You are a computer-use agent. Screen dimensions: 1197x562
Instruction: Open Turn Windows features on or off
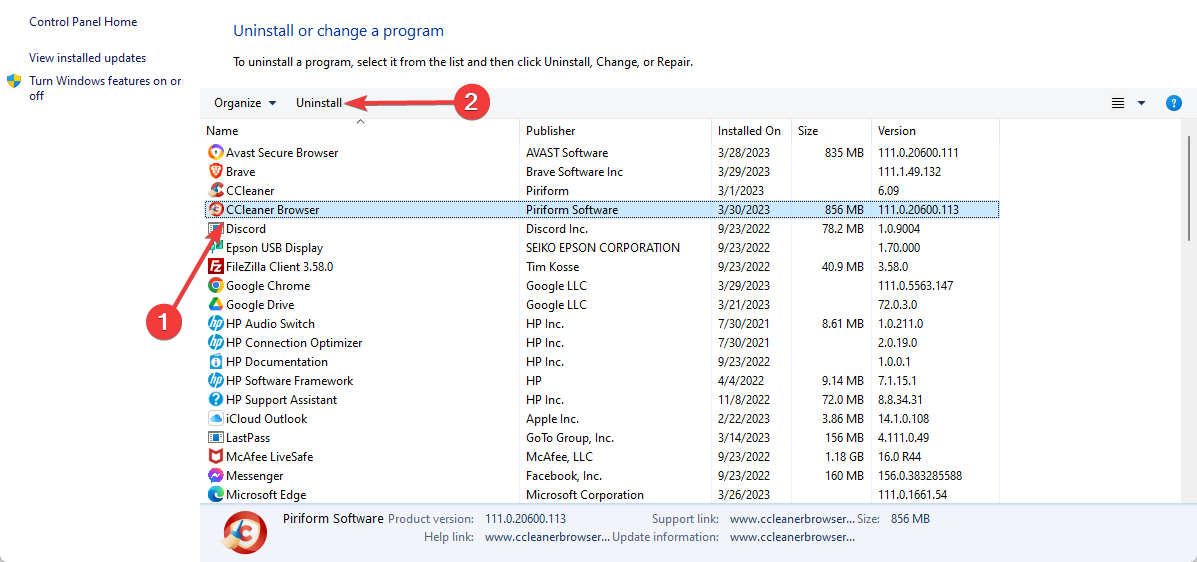(105, 89)
